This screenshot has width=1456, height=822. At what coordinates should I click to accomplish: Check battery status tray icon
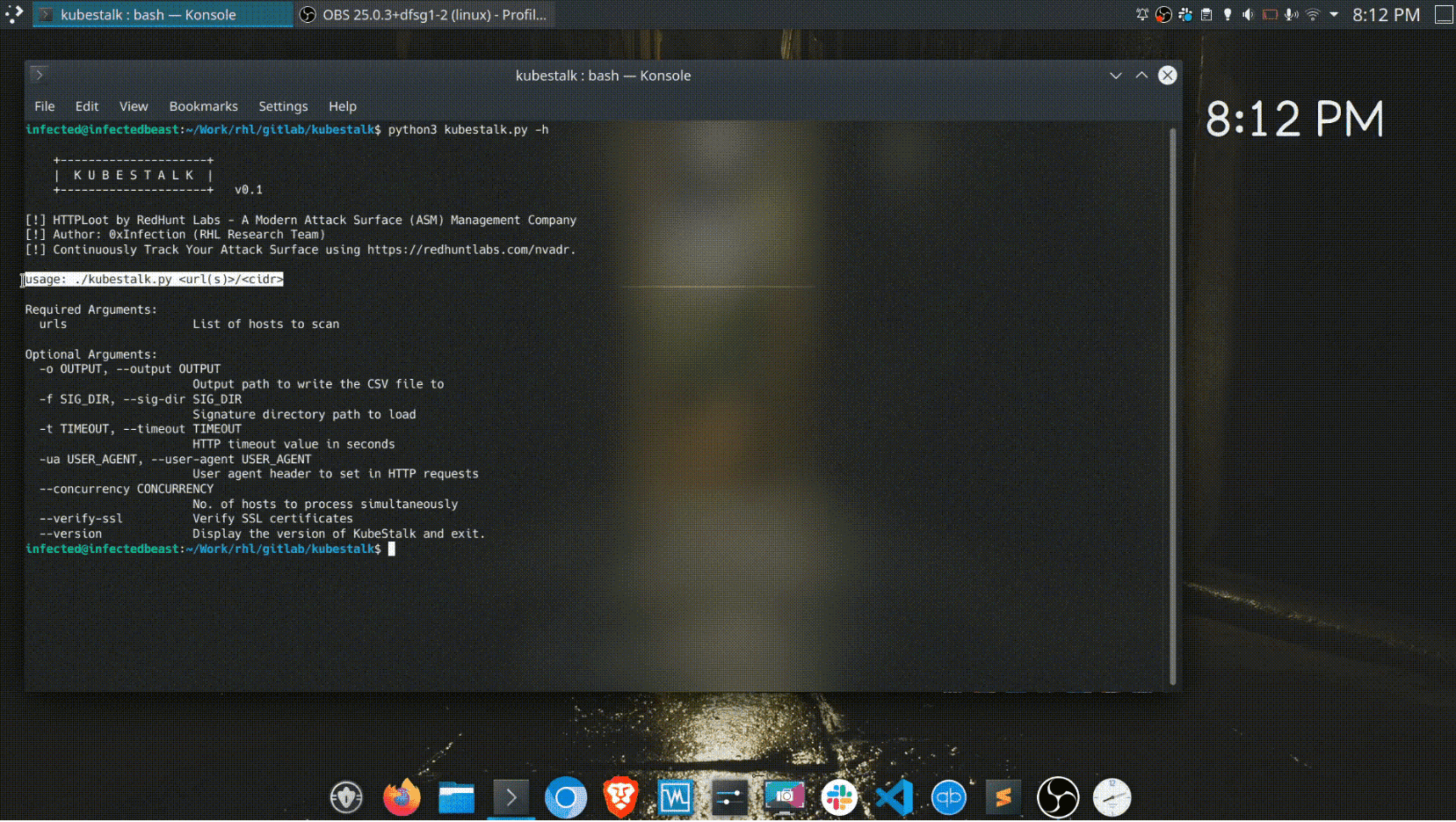click(1270, 15)
